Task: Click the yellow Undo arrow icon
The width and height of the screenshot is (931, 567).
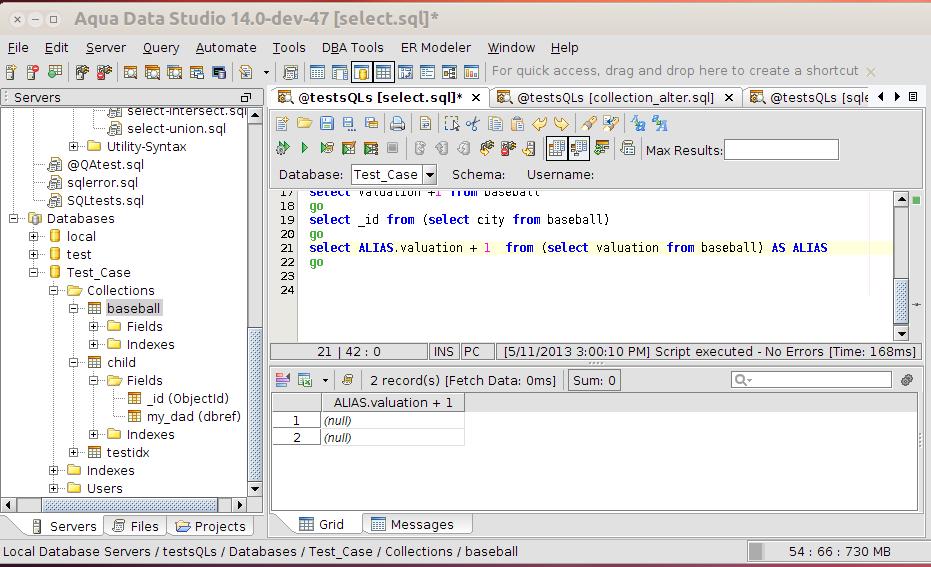Action: pyautogui.click(x=539, y=123)
